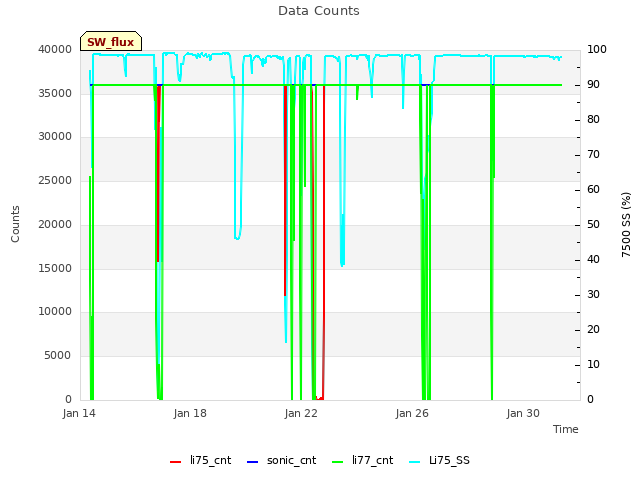The height and width of the screenshot is (480, 640).
Task: Toggle the li75_cnt legend entry
Action: pyautogui.click(x=200, y=460)
